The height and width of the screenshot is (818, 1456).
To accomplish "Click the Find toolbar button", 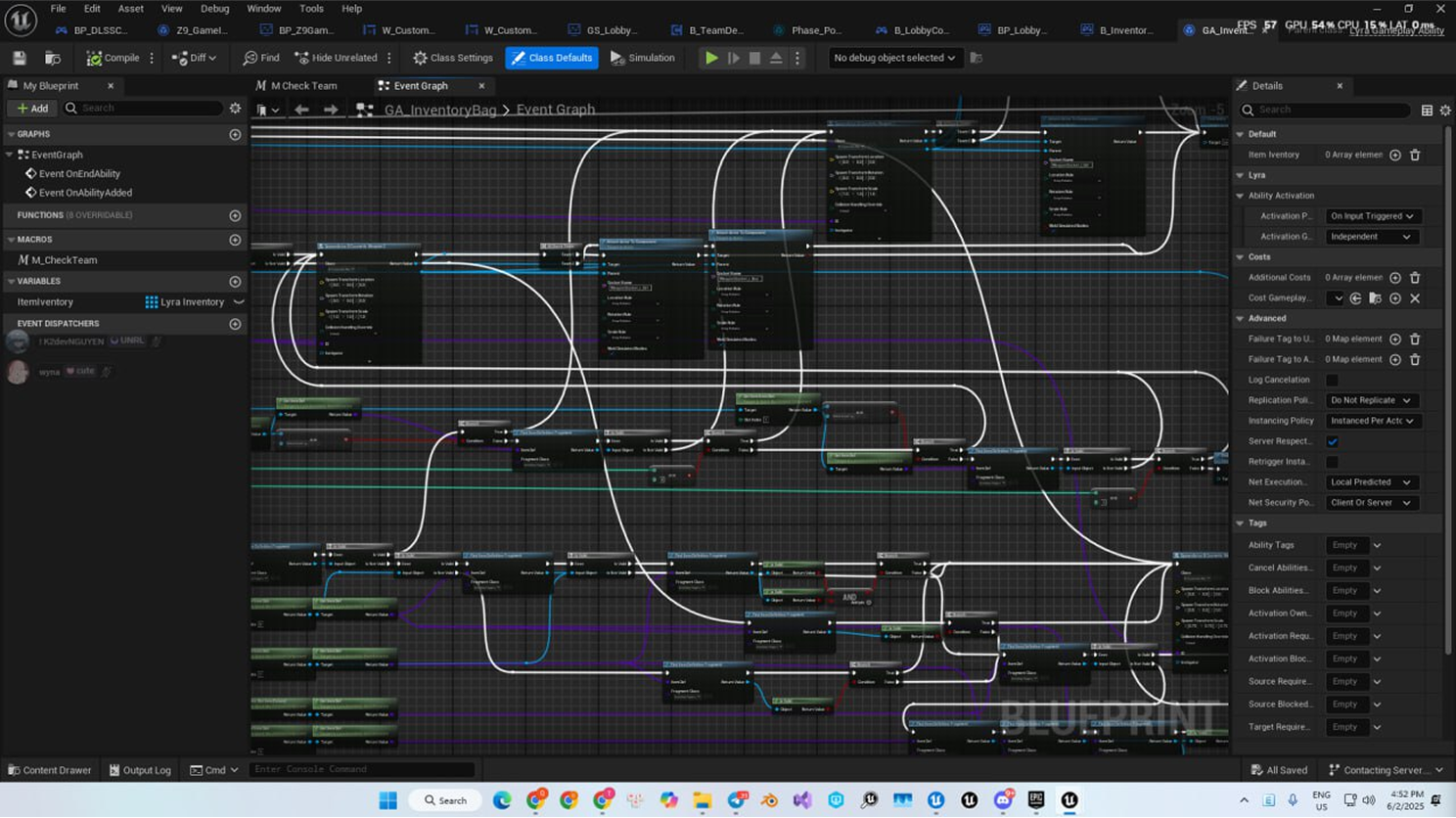I will coord(261,58).
